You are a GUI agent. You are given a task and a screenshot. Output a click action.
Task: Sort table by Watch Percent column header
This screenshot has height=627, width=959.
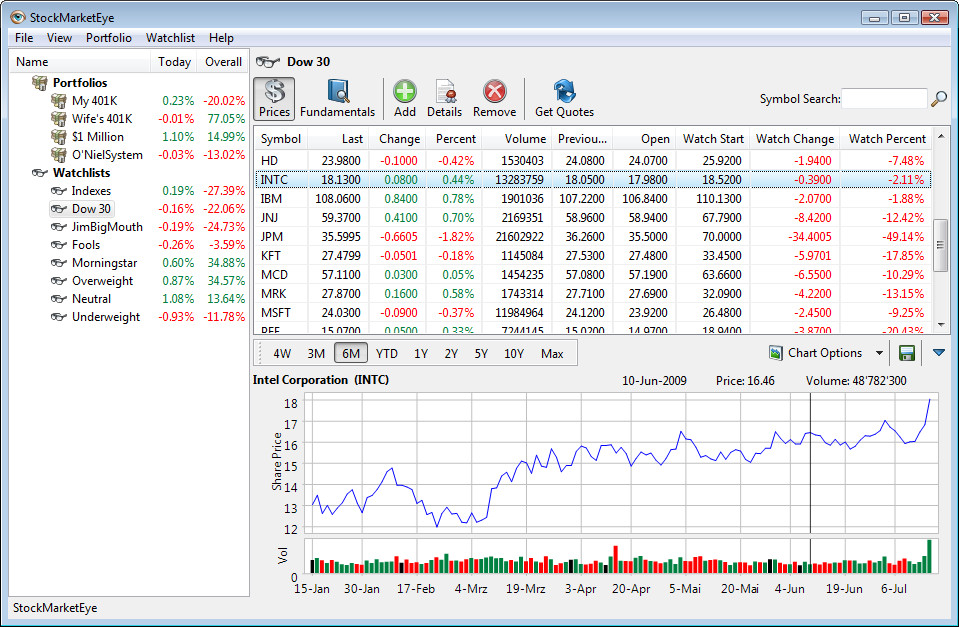[x=886, y=139]
